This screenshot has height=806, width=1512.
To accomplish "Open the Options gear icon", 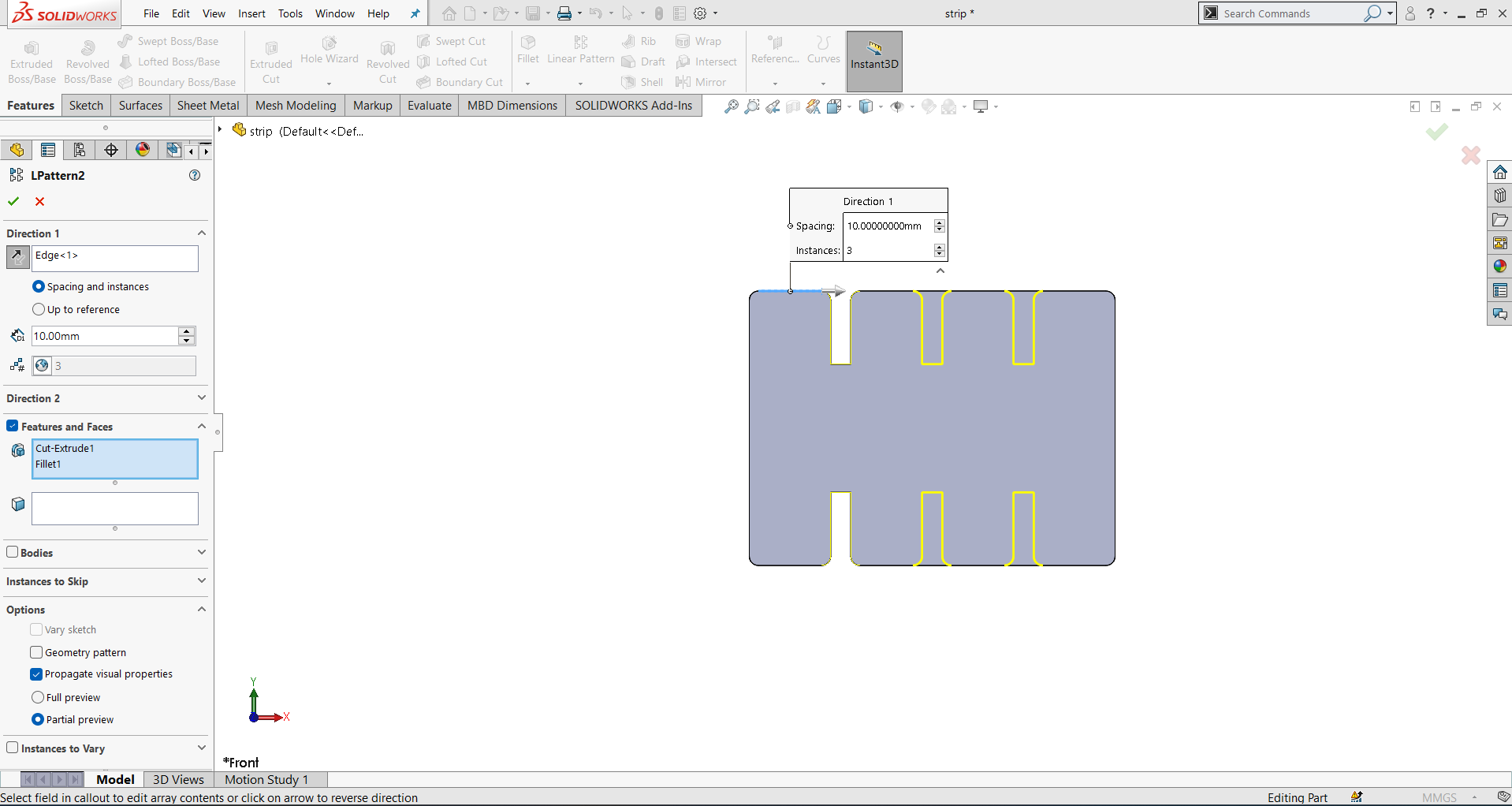I will 699,13.
